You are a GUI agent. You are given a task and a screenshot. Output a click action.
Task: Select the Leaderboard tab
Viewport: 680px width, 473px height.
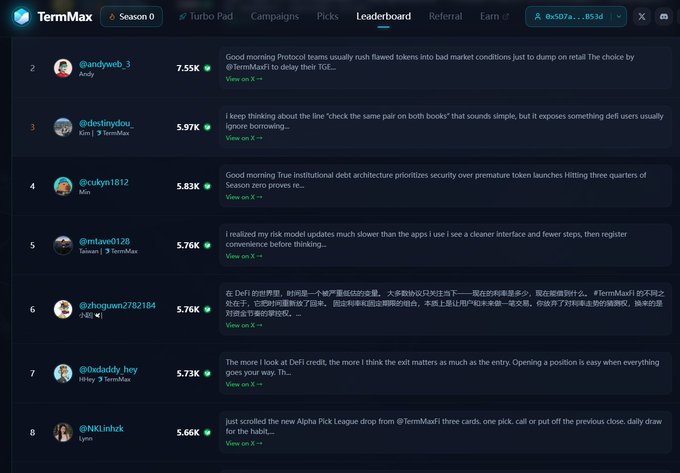[x=383, y=16]
